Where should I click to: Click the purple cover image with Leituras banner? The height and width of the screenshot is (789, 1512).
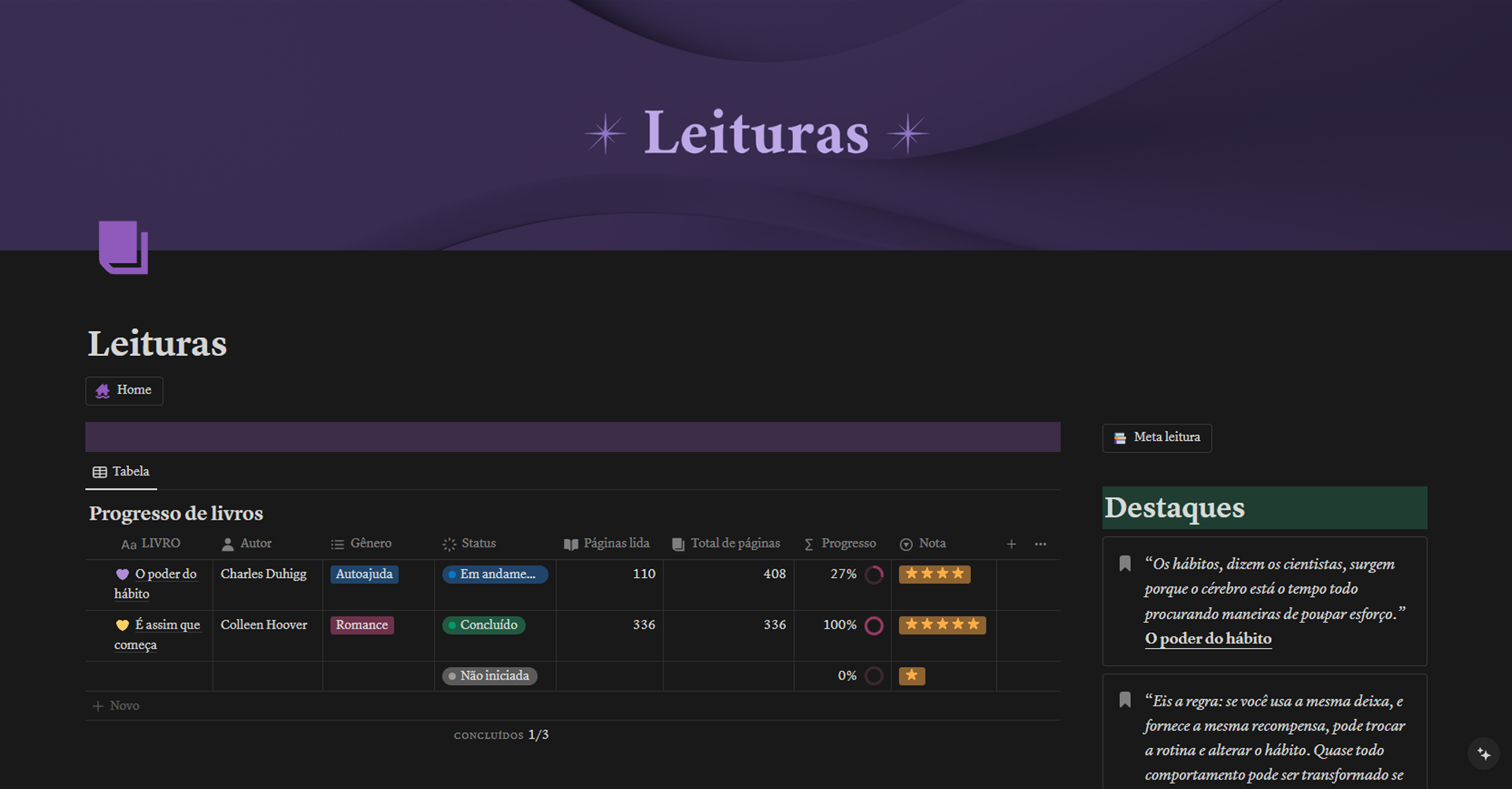[756, 125]
